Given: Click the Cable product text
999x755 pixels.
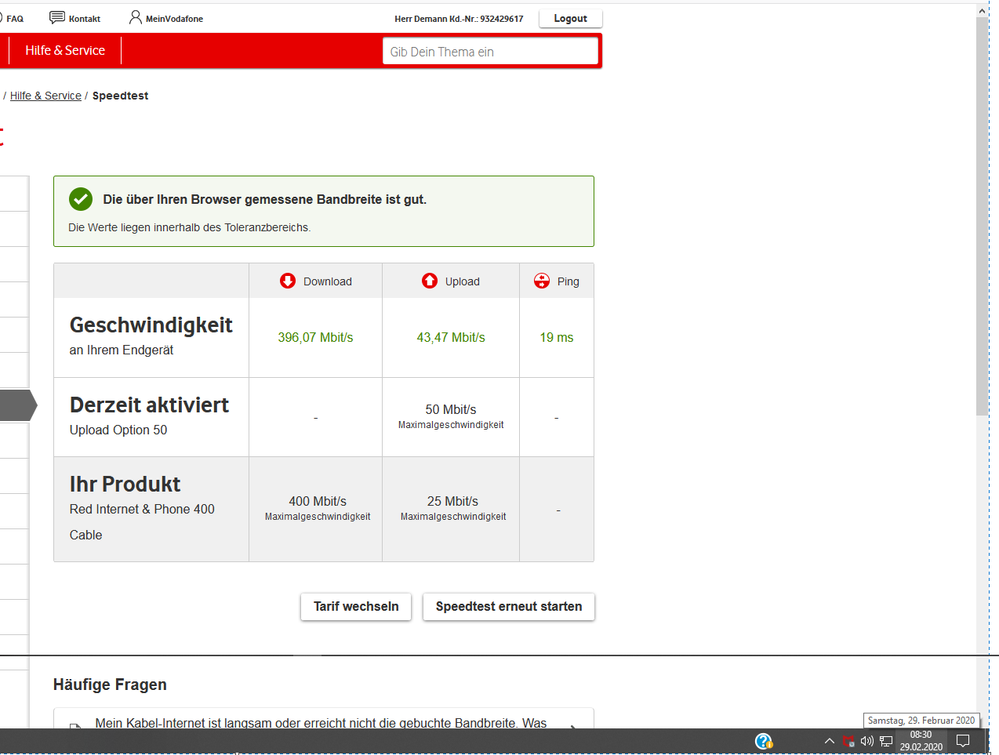Looking at the screenshot, I should coord(86,535).
